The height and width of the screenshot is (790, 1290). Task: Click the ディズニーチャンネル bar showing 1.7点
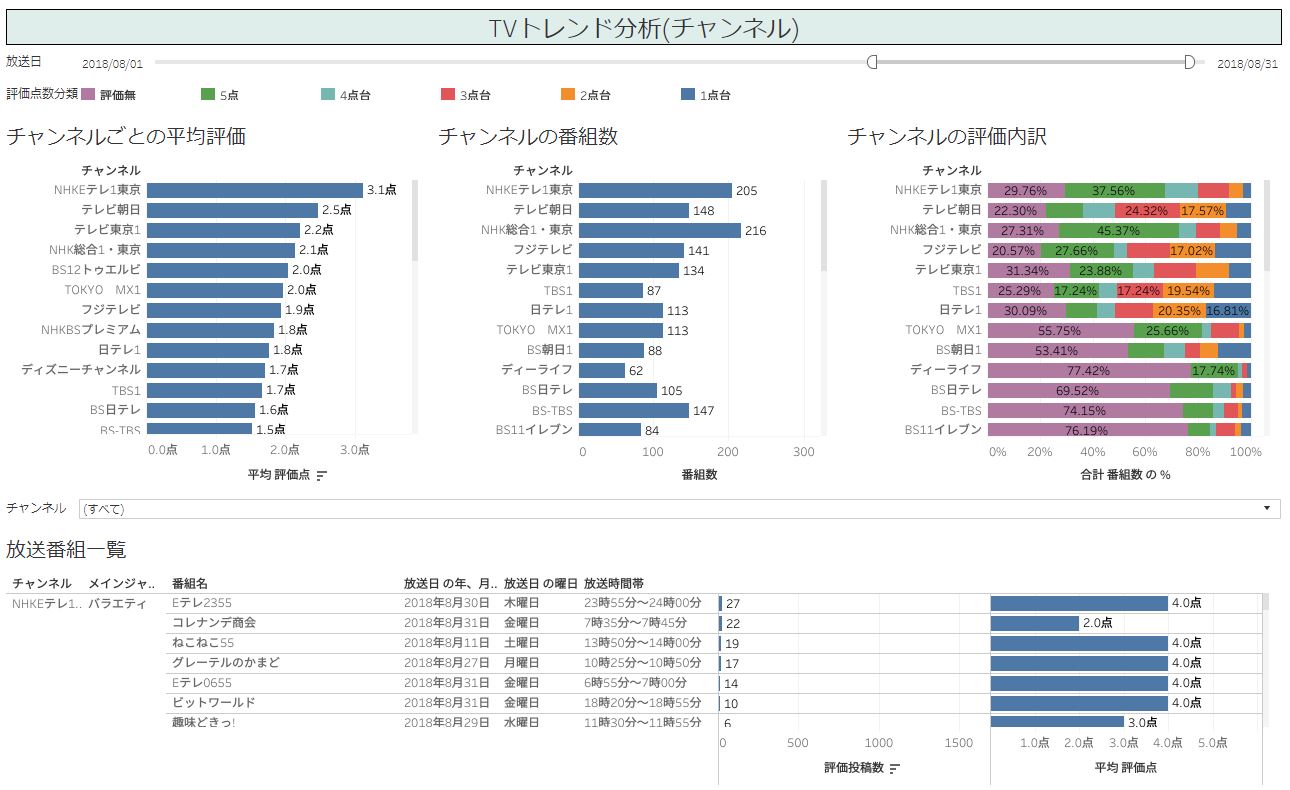click(x=206, y=370)
